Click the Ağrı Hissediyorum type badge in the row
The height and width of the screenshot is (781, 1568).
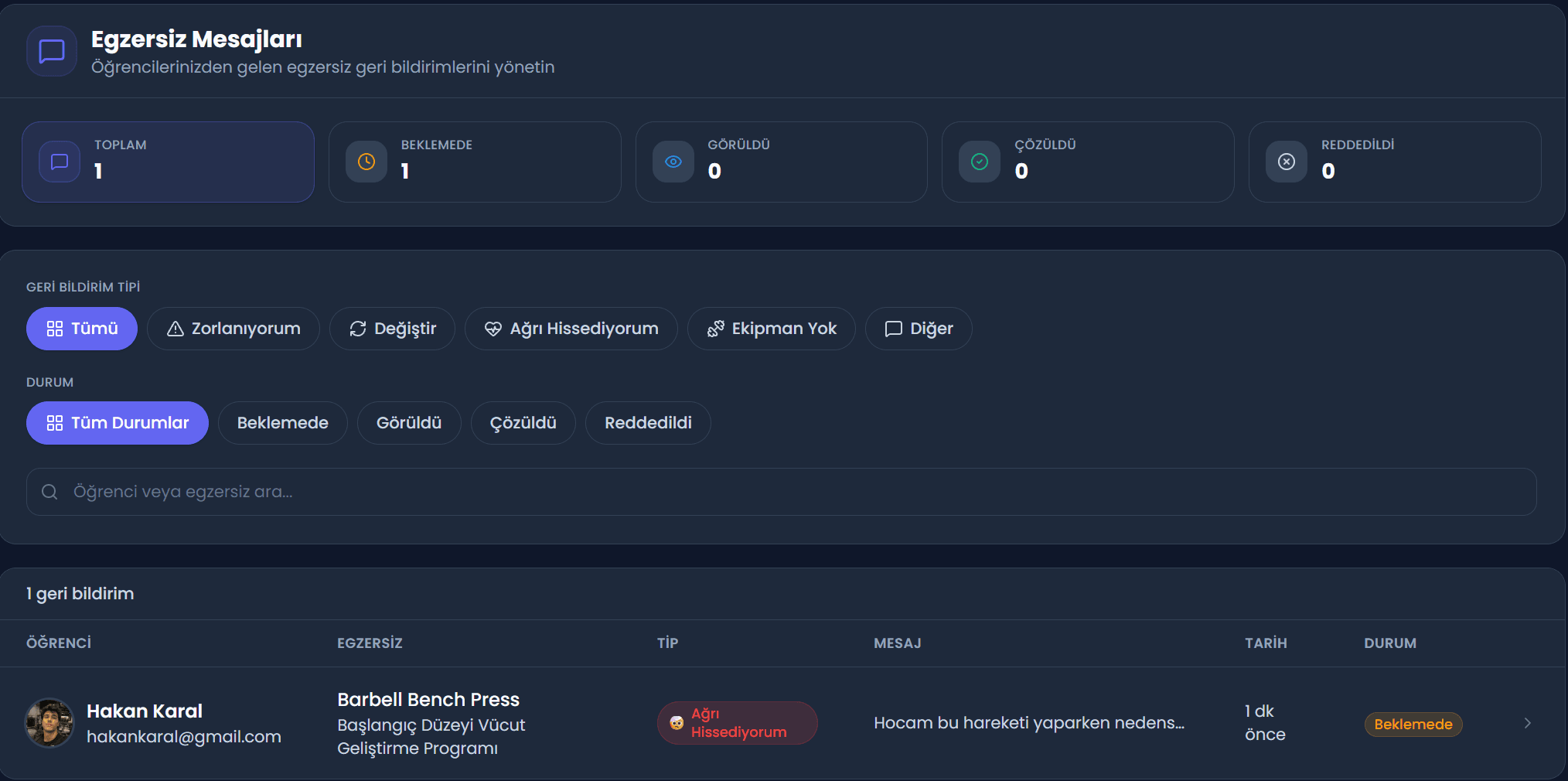point(738,723)
